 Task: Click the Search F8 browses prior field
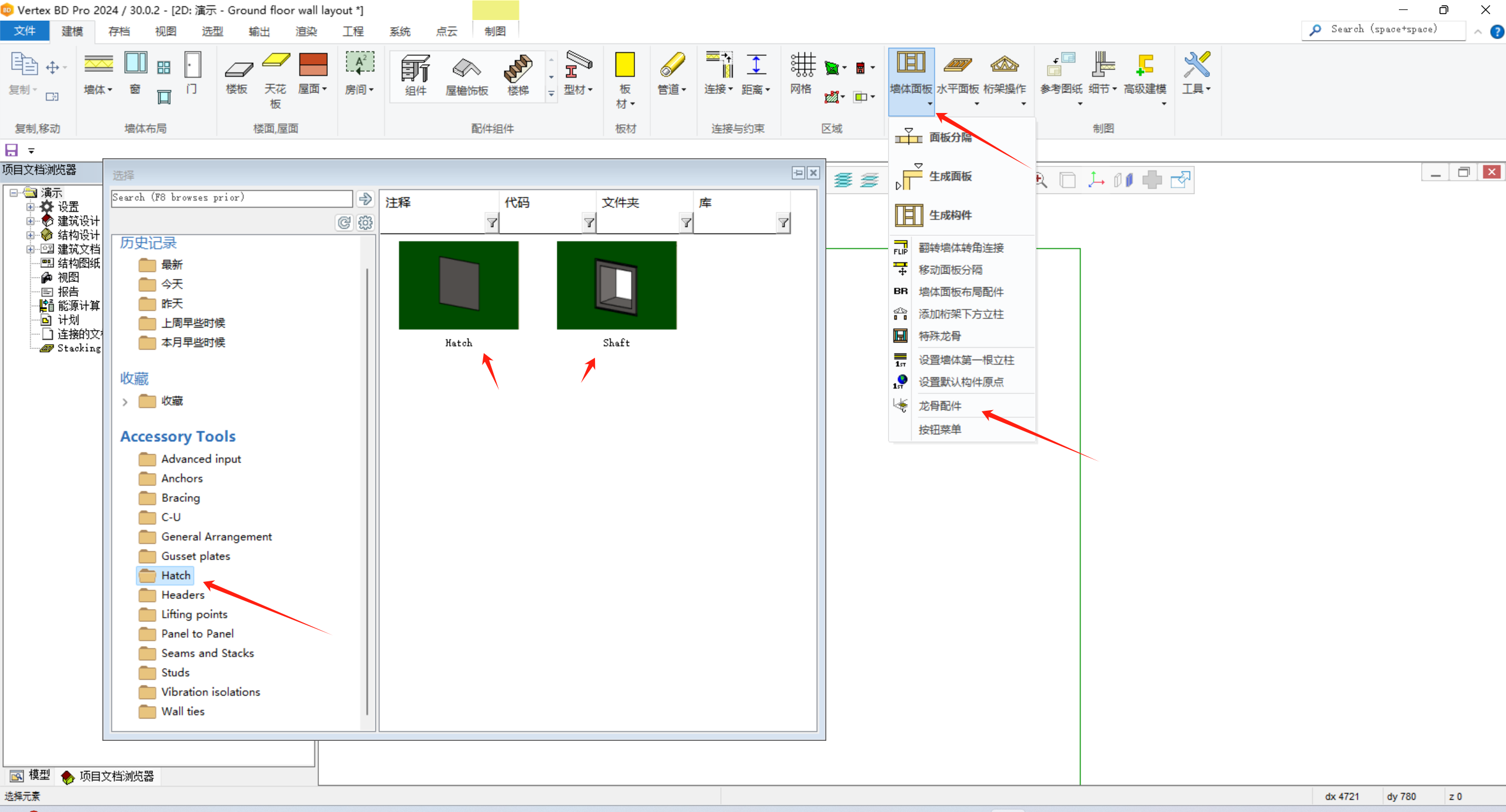coord(232,198)
